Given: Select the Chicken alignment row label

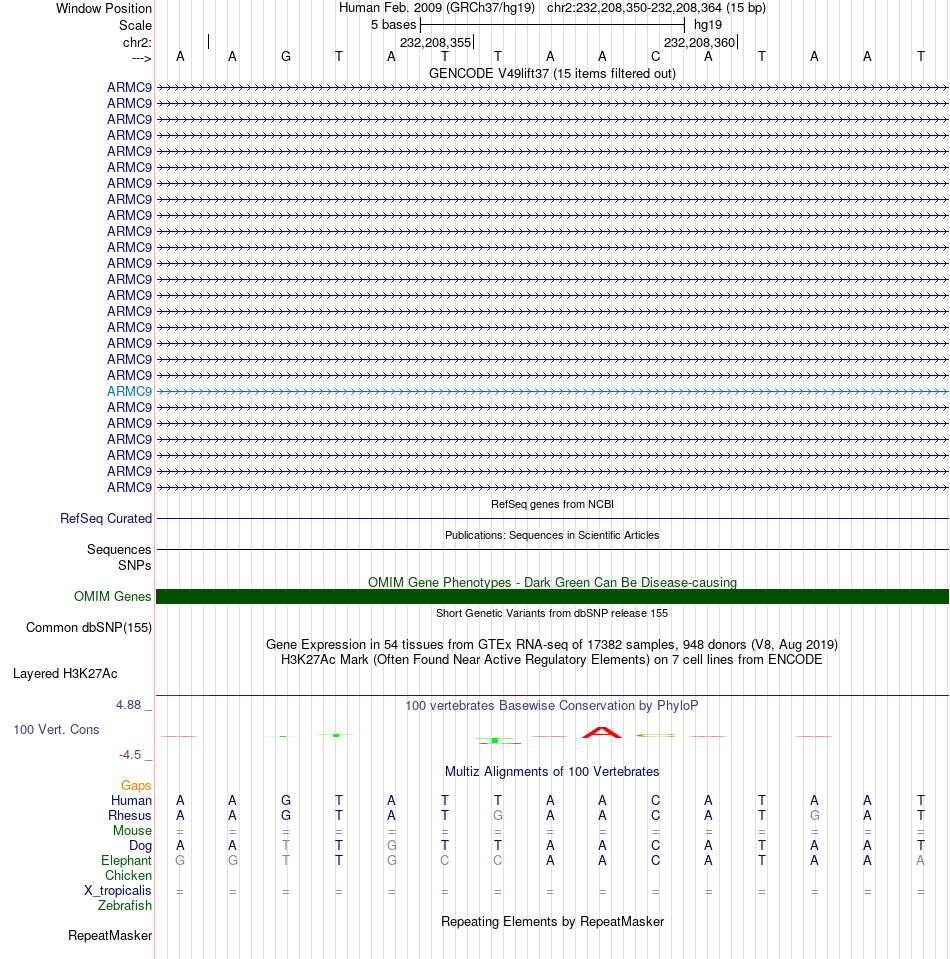Looking at the screenshot, I should click(x=128, y=876).
